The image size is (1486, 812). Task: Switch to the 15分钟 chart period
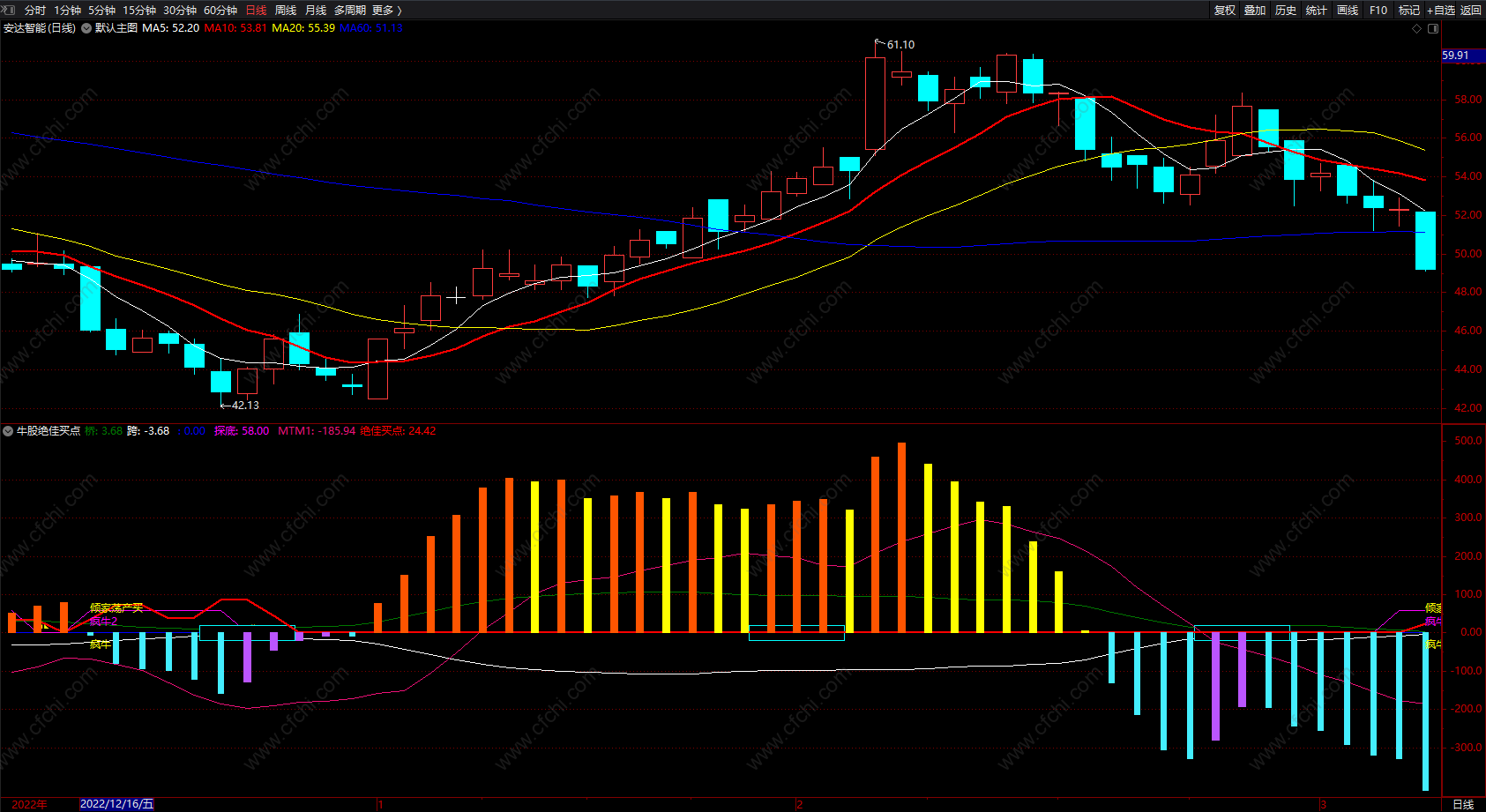click(139, 10)
